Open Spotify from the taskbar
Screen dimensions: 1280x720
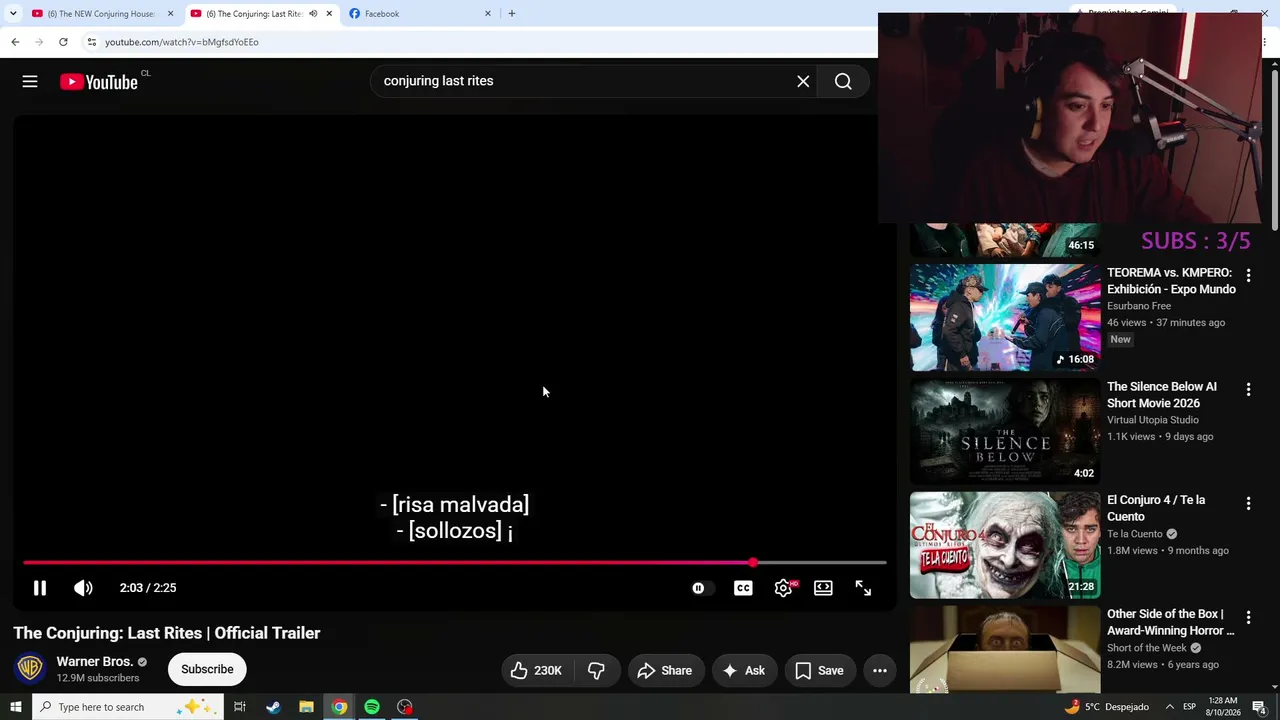coord(372,707)
